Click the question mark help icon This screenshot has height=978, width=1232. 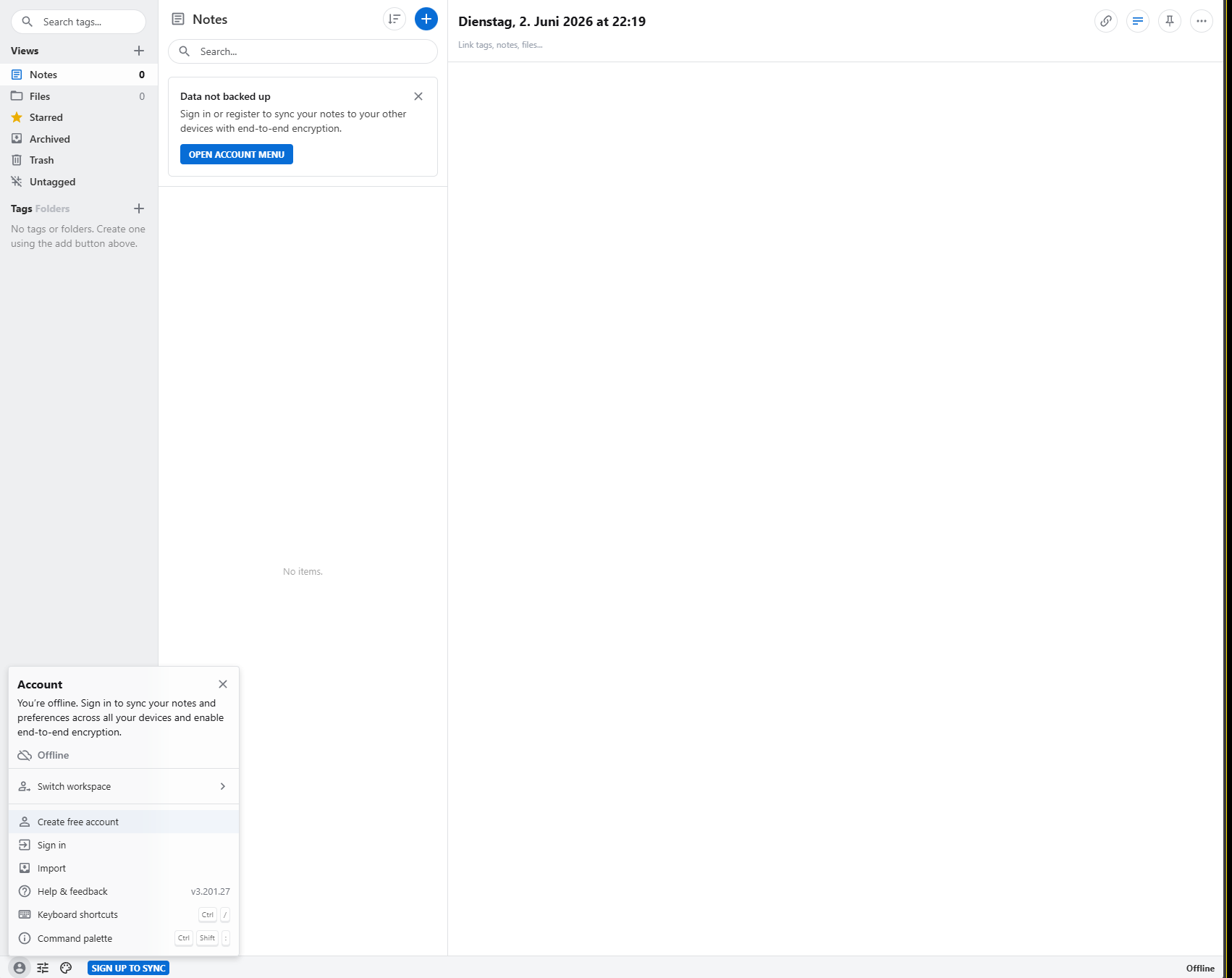[x=25, y=891]
